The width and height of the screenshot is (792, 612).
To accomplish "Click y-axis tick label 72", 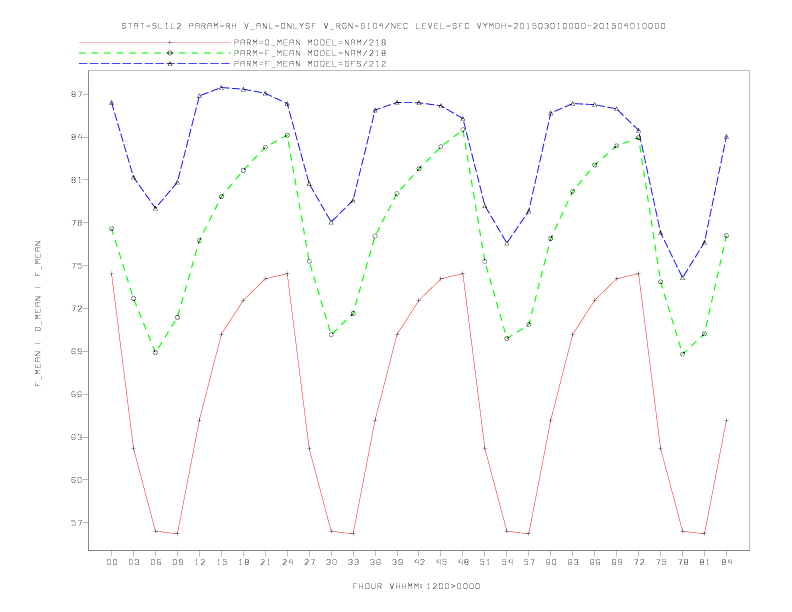I will point(76,309).
